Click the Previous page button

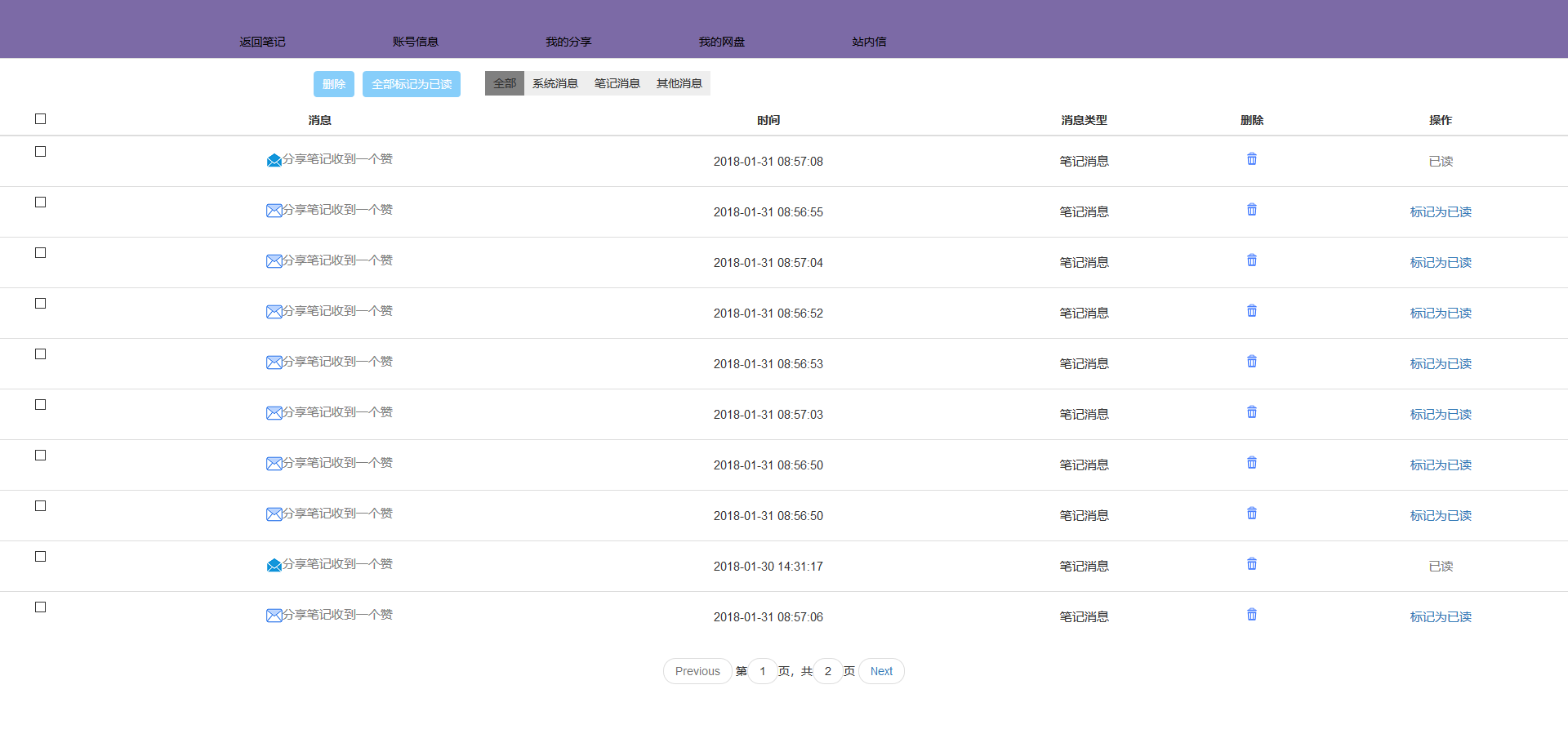pyautogui.click(x=697, y=671)
